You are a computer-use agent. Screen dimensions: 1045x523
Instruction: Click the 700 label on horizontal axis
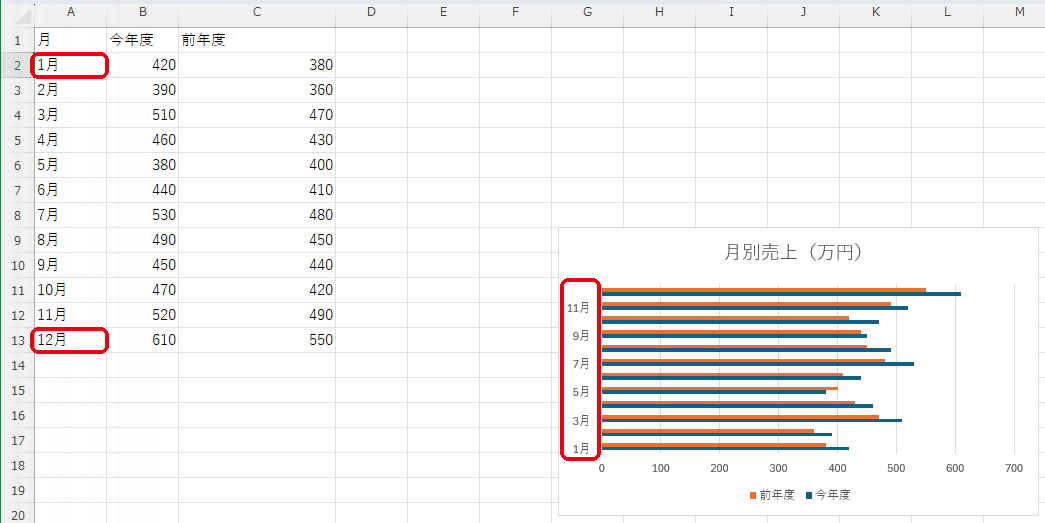(1014, 469)
